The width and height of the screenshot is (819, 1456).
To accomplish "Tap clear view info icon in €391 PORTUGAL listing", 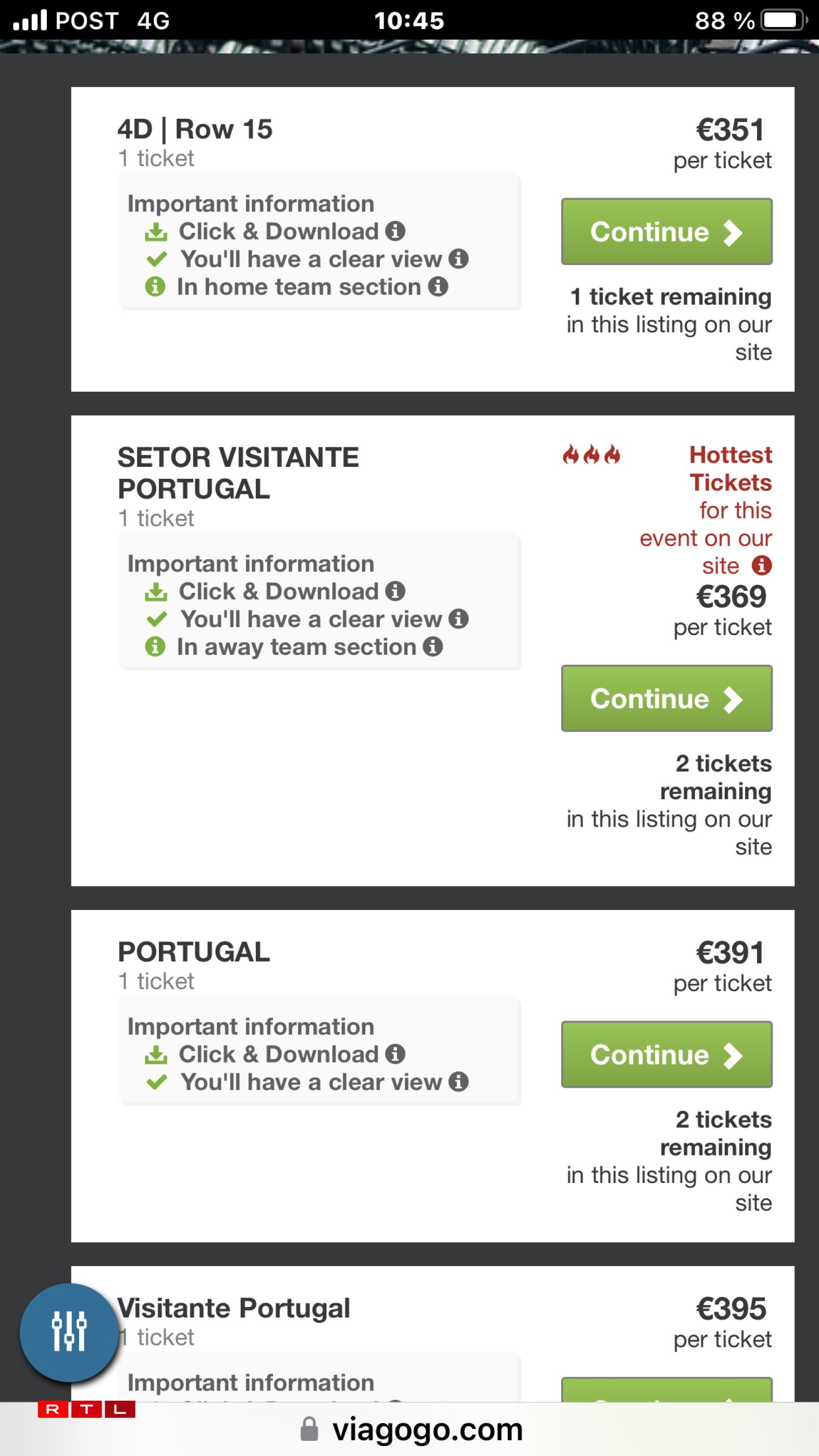I will (458, 1082).
